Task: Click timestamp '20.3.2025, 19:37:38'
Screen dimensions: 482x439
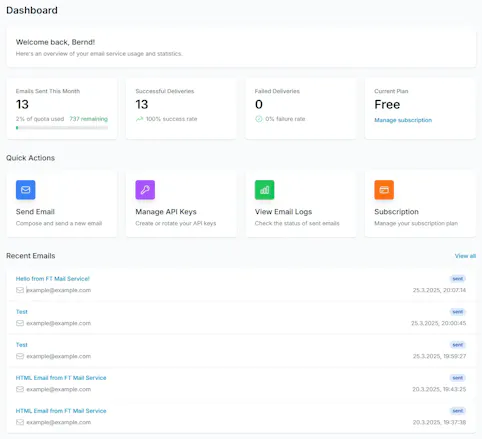Action: point(439,422)
